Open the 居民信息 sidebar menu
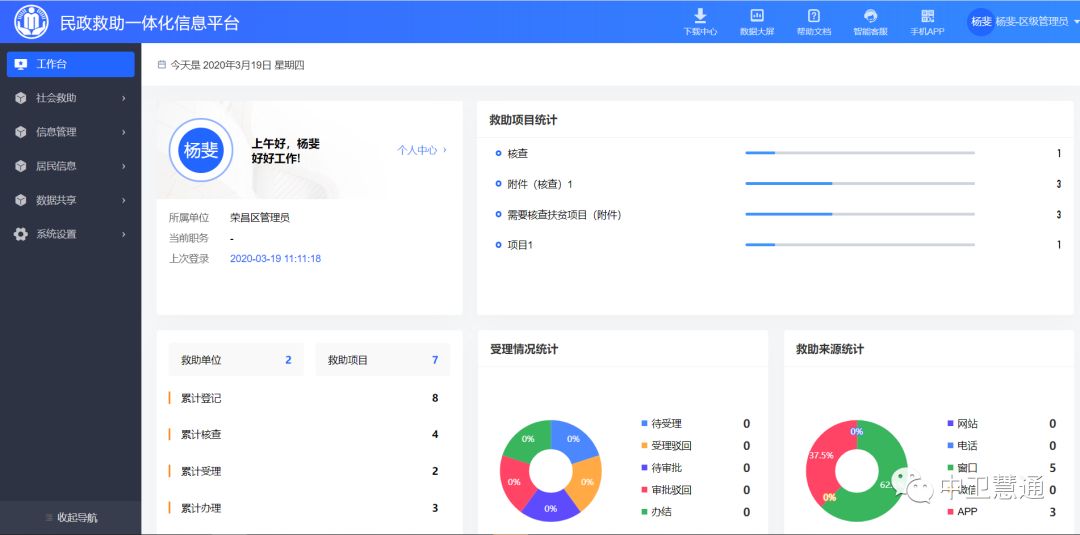 (x=70, y=166)
